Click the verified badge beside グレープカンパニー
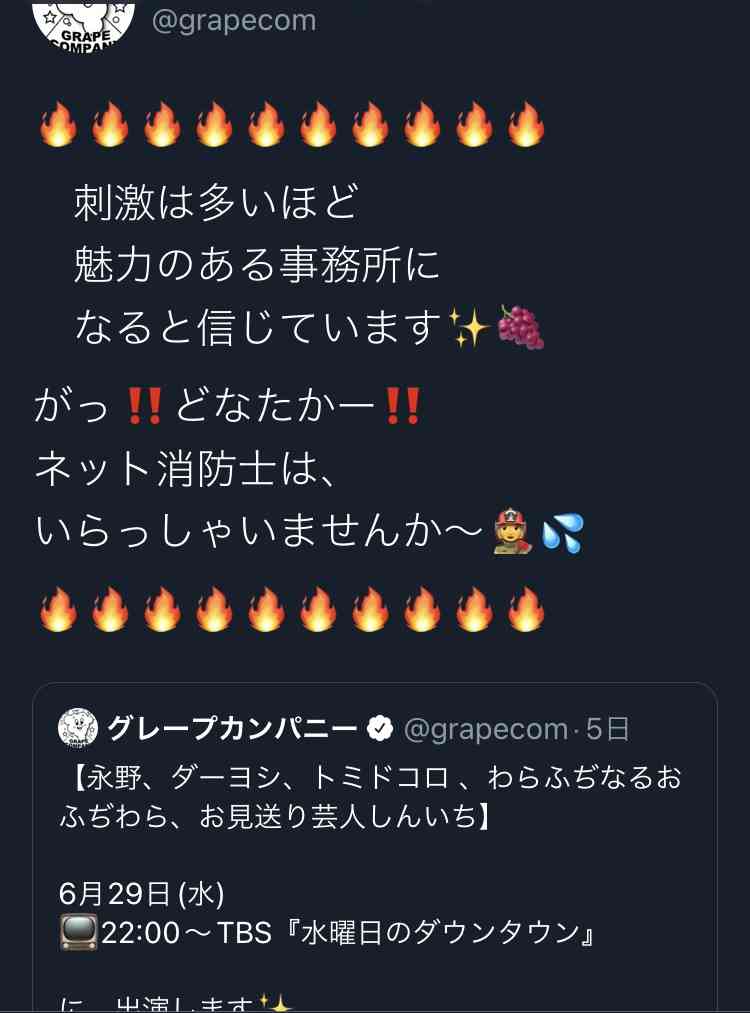The height and width of the screenshot is (1013, 750). 380,729
